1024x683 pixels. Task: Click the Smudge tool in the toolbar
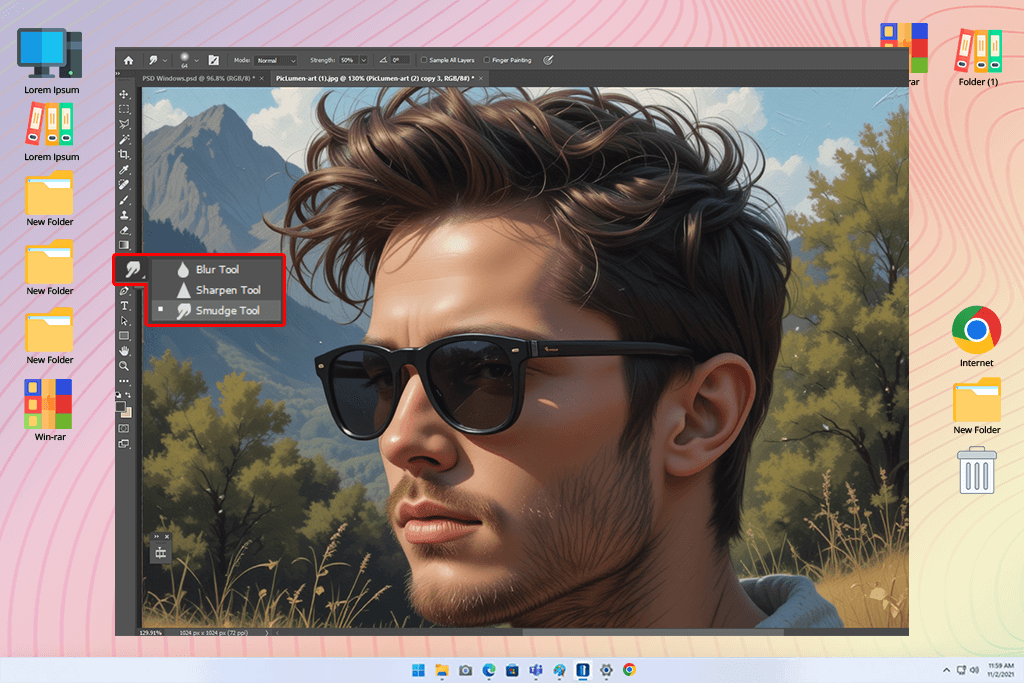(x=133, y=269)
